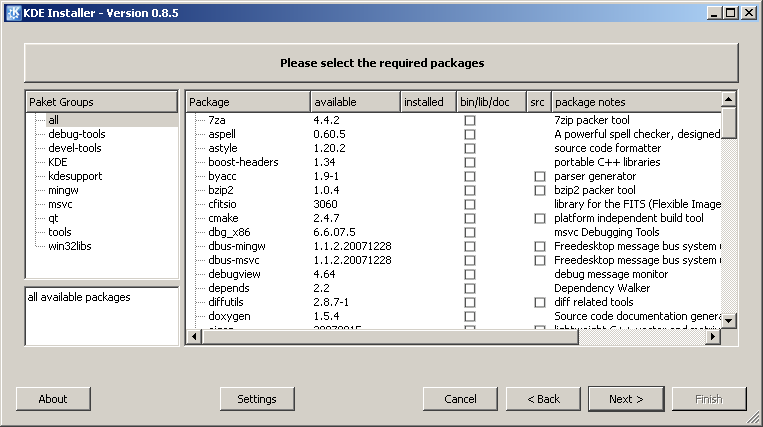Click the bin/lib/doc column header
The image size is (763, 427).
click(x=491, y=102)
